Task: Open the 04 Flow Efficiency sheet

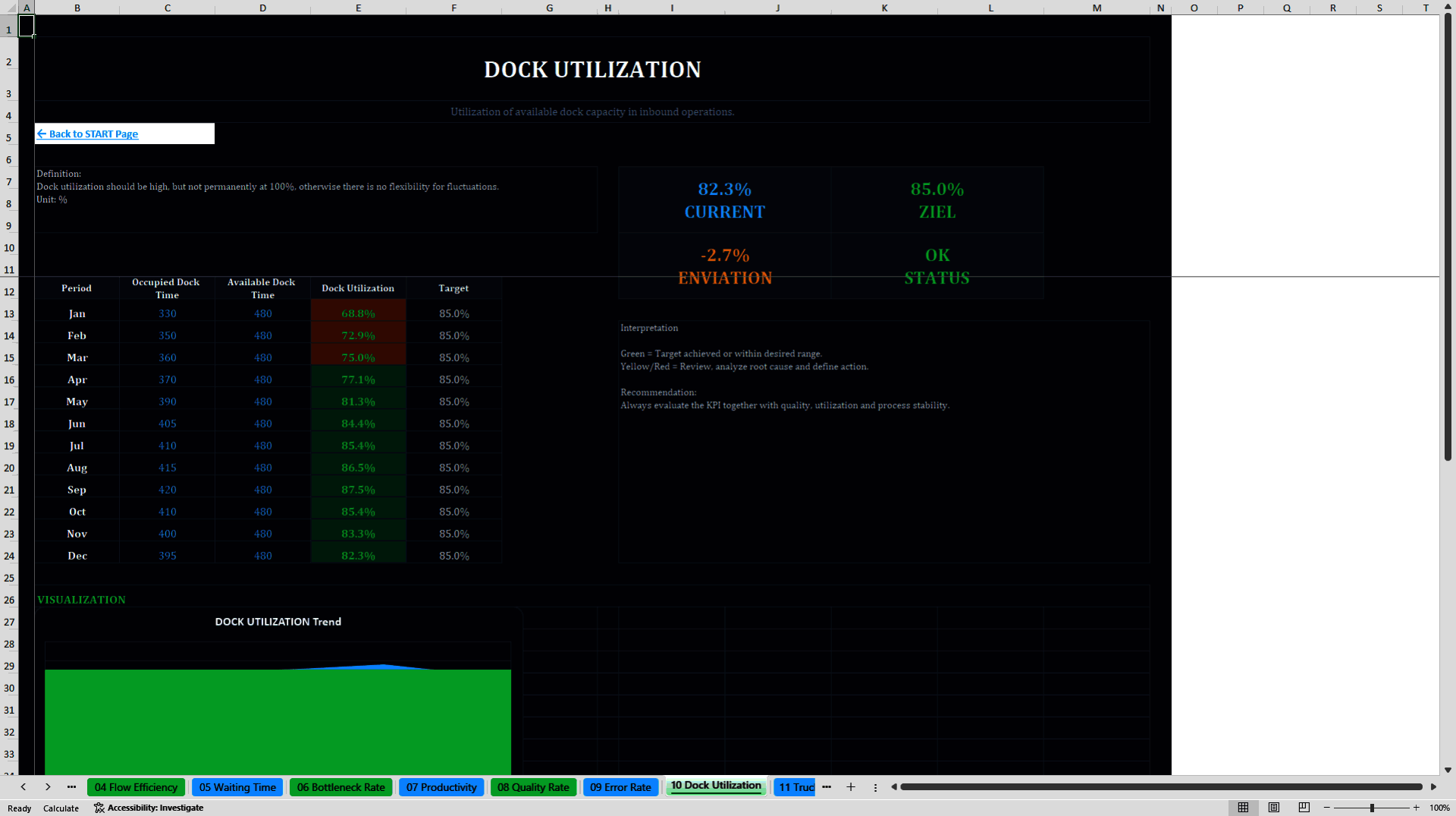Action: [x=136, y=787]
